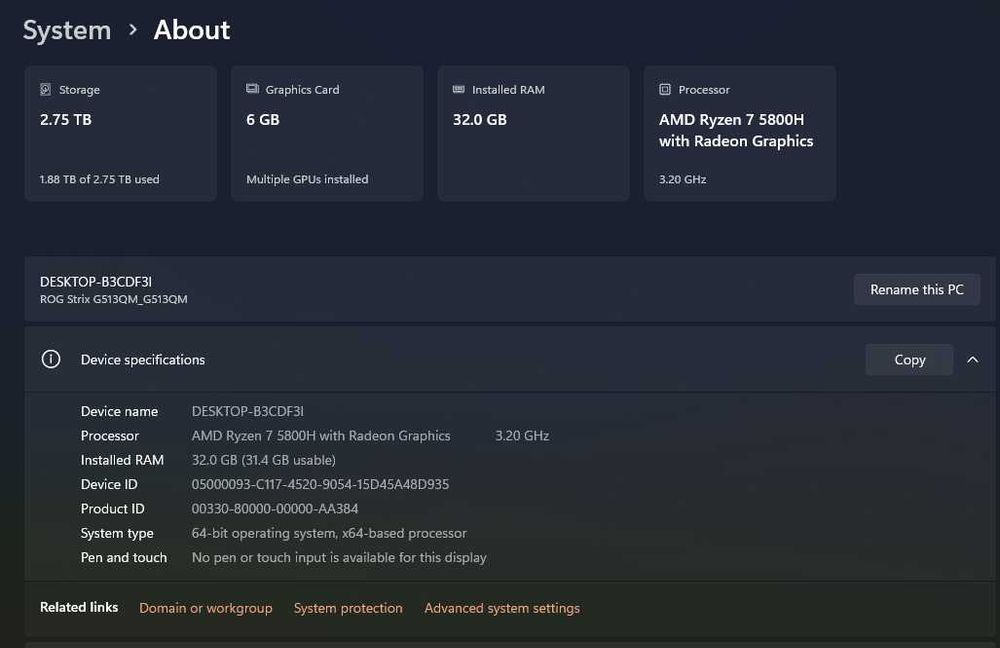Select '3.20 GHz' in Processor card
1000x648 pixels.
tap(682, 179)
